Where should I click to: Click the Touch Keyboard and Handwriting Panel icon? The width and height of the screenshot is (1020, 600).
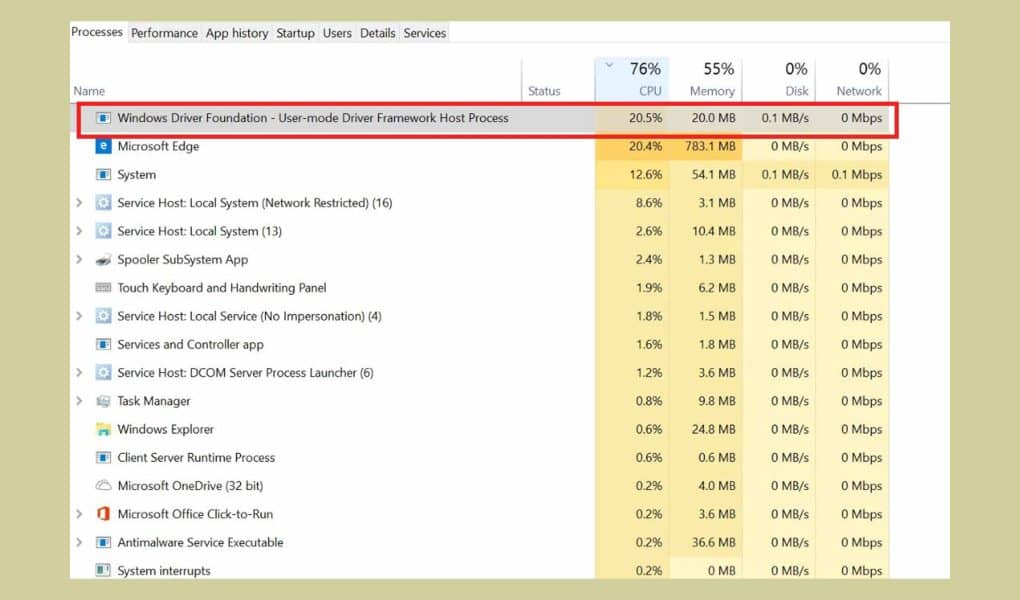tap(102, 287)
